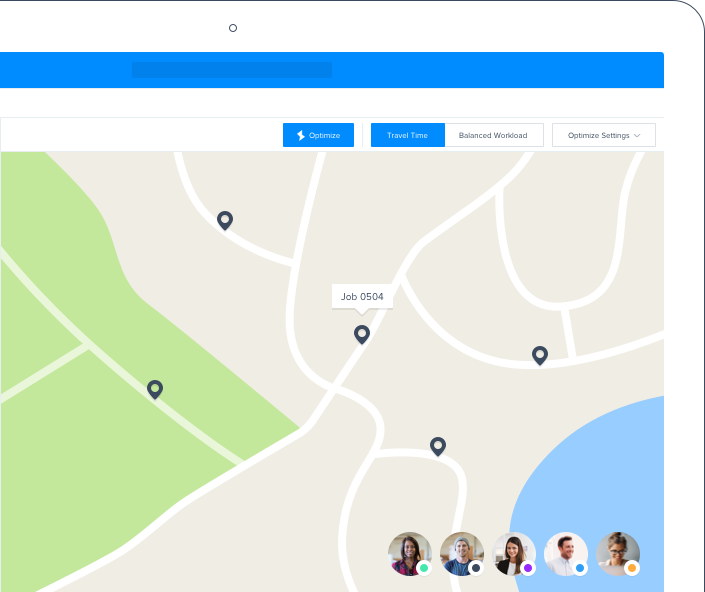Pick the glasses-wearing avatar with orange dot
This screenshot has height=592, width=705.
(618, 554)
